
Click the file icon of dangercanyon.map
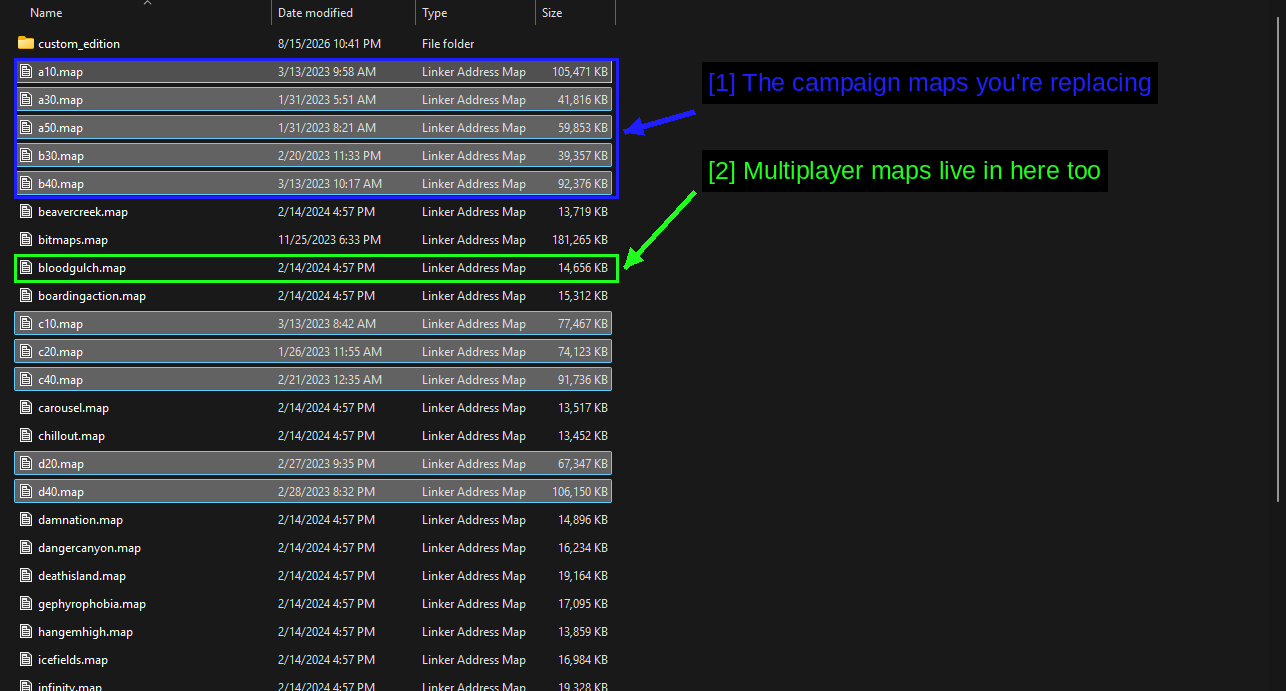pyautogui.click(x=27, y=548)
